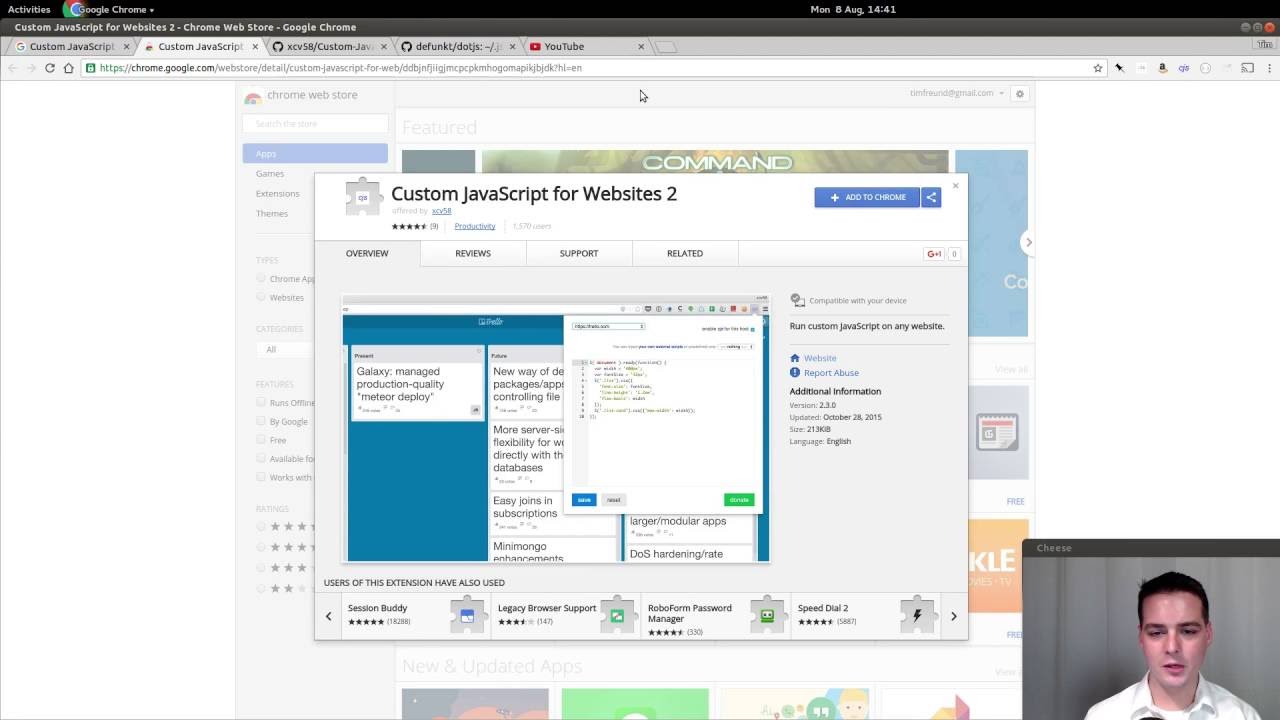This screenshot has width=1280, height=720.
Task: Select the Chrome Apps type radio
Action: [261, 278]
